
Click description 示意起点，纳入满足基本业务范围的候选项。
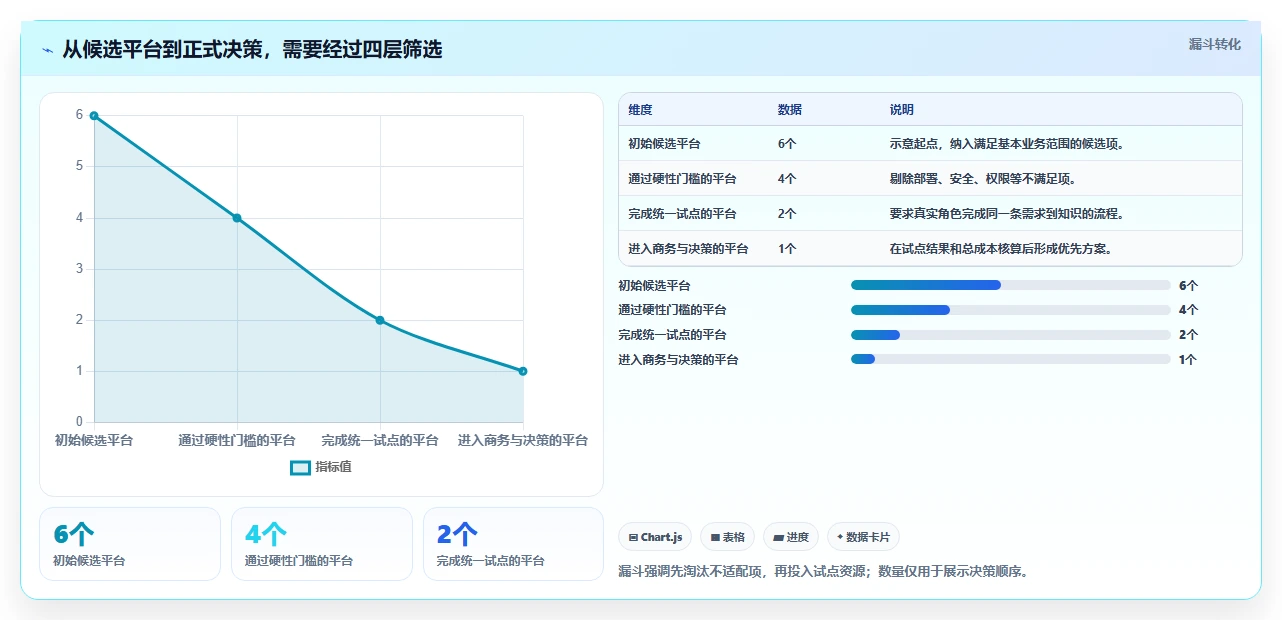point(1009,144)
